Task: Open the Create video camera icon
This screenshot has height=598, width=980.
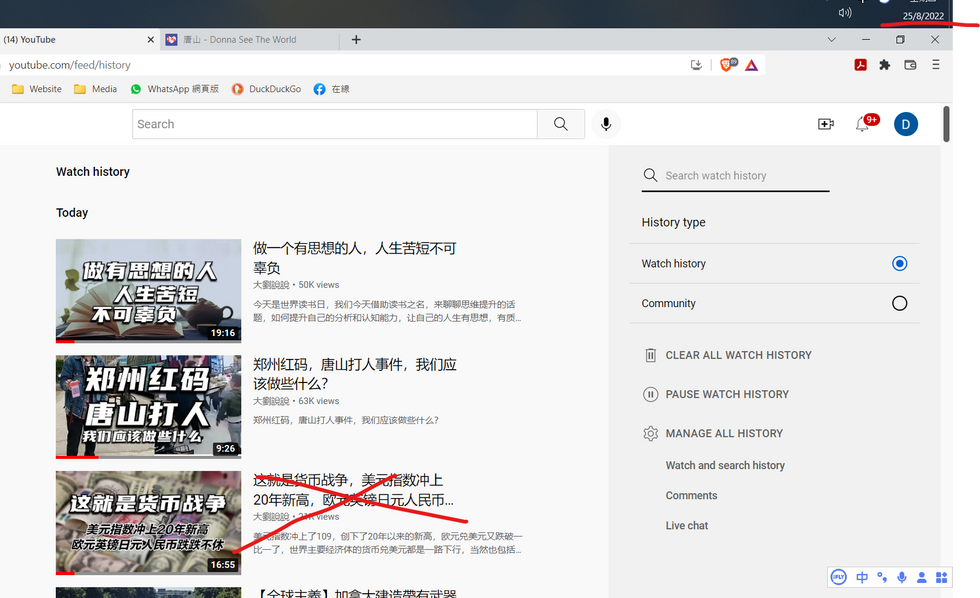Action: click(826, 124)
